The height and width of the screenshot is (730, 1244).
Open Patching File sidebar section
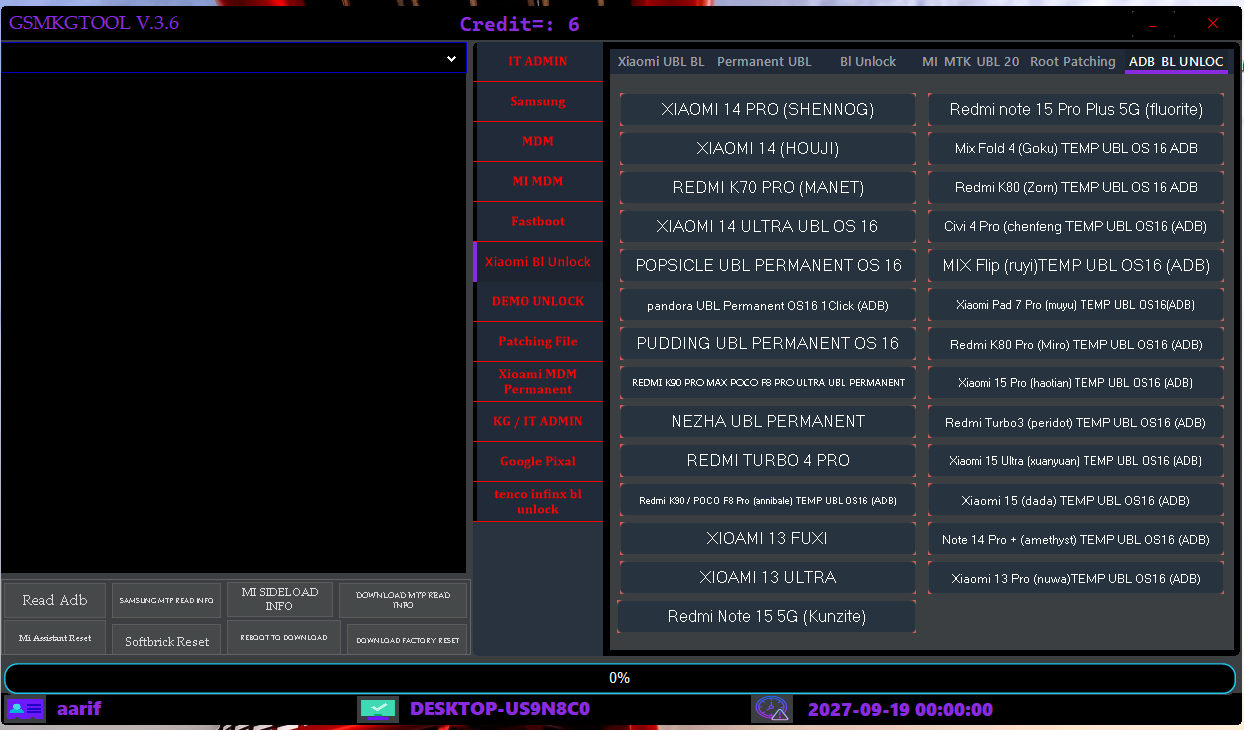coord(538,342)
